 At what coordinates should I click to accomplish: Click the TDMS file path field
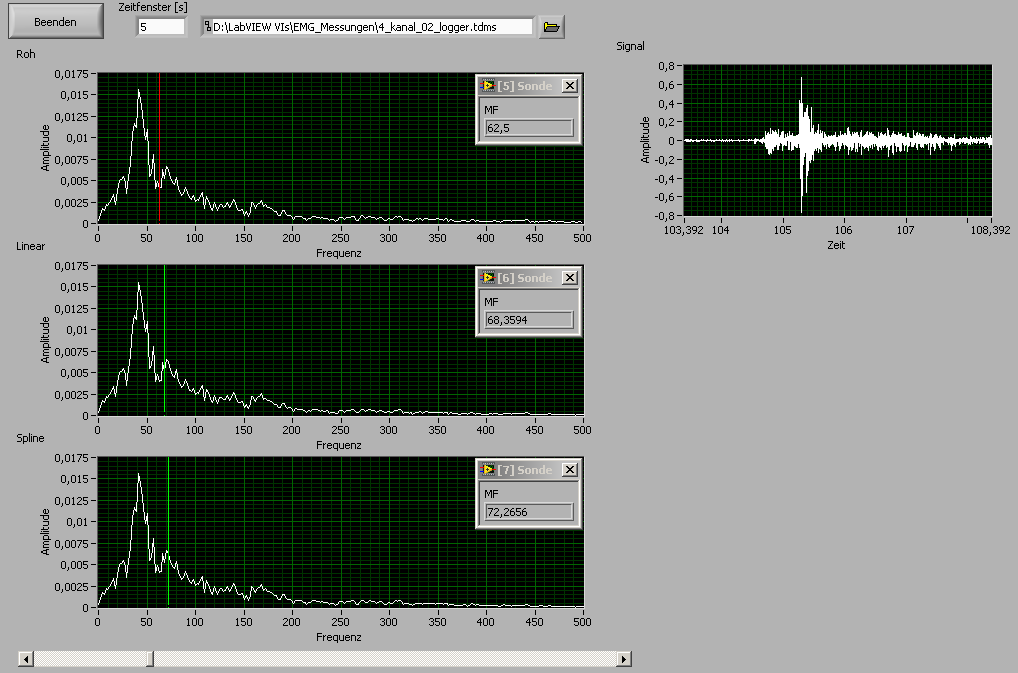[367, 27]
